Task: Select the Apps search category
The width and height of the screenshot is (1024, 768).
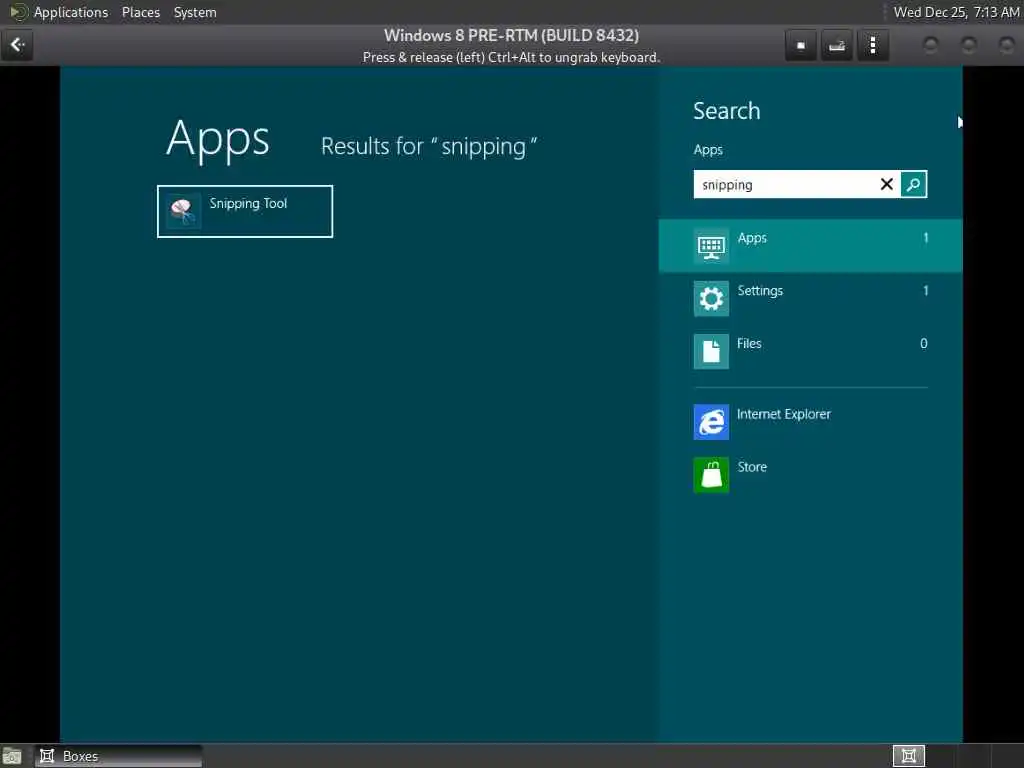Action: click(810, 246)
